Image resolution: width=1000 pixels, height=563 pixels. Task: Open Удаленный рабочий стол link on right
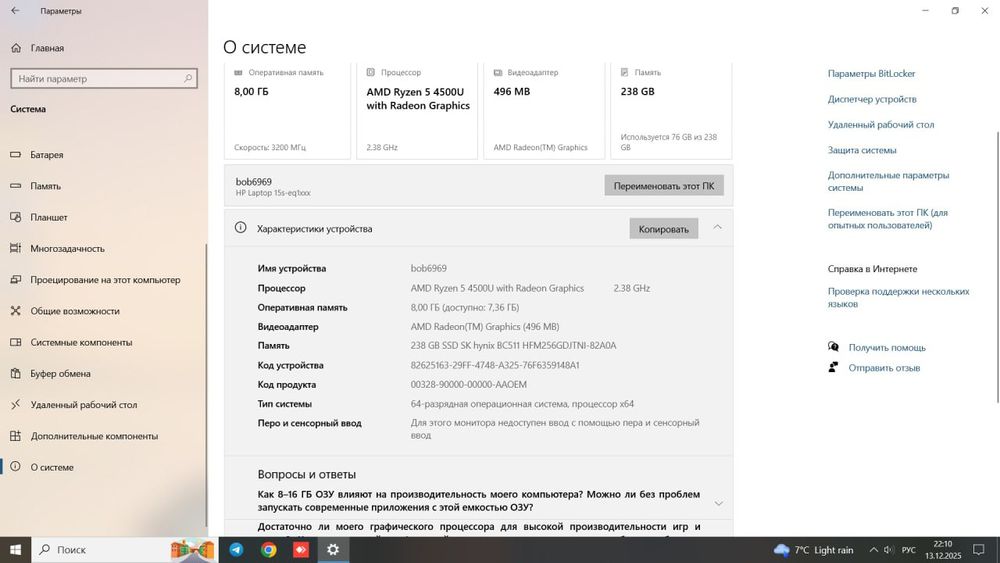pyautogui.click(x=881, y=125)
